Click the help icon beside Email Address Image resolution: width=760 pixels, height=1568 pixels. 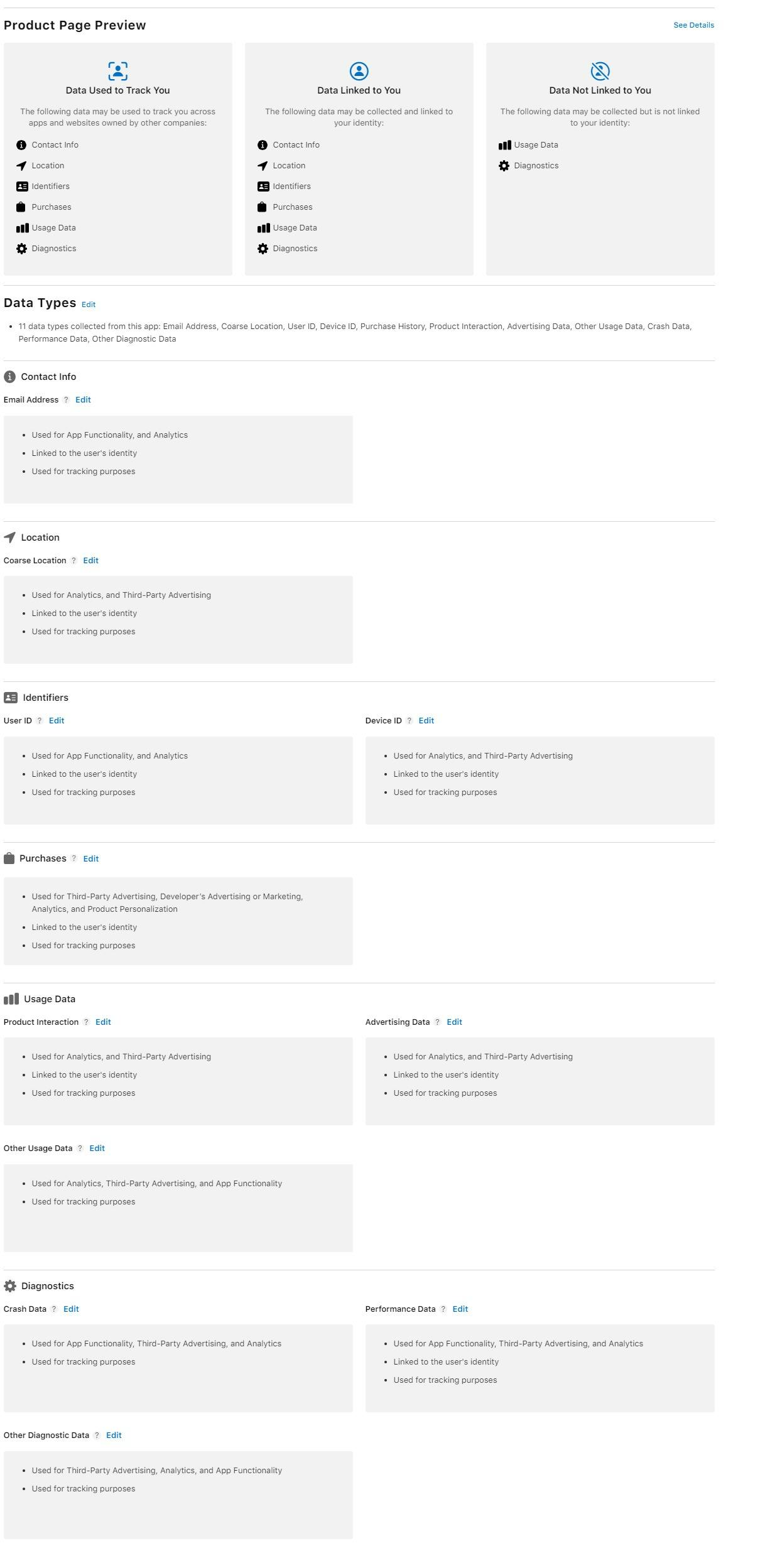66,400
